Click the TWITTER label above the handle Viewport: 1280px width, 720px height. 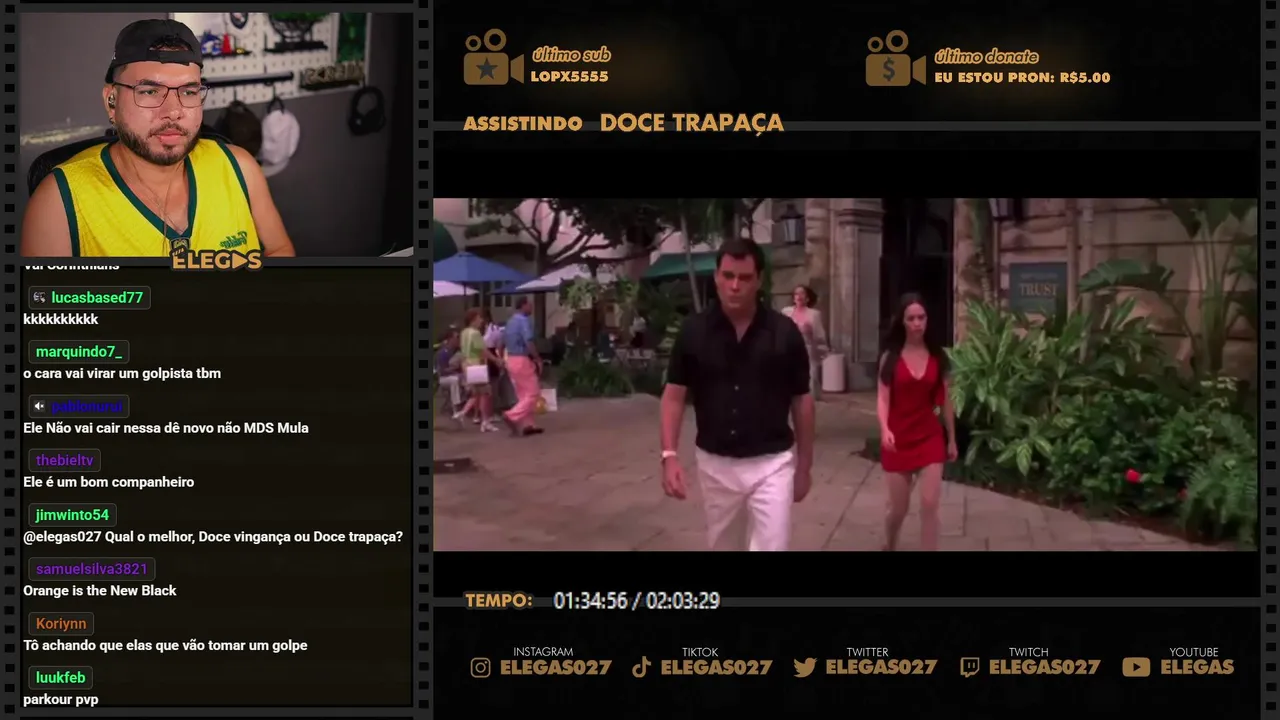tap(867, 652)
